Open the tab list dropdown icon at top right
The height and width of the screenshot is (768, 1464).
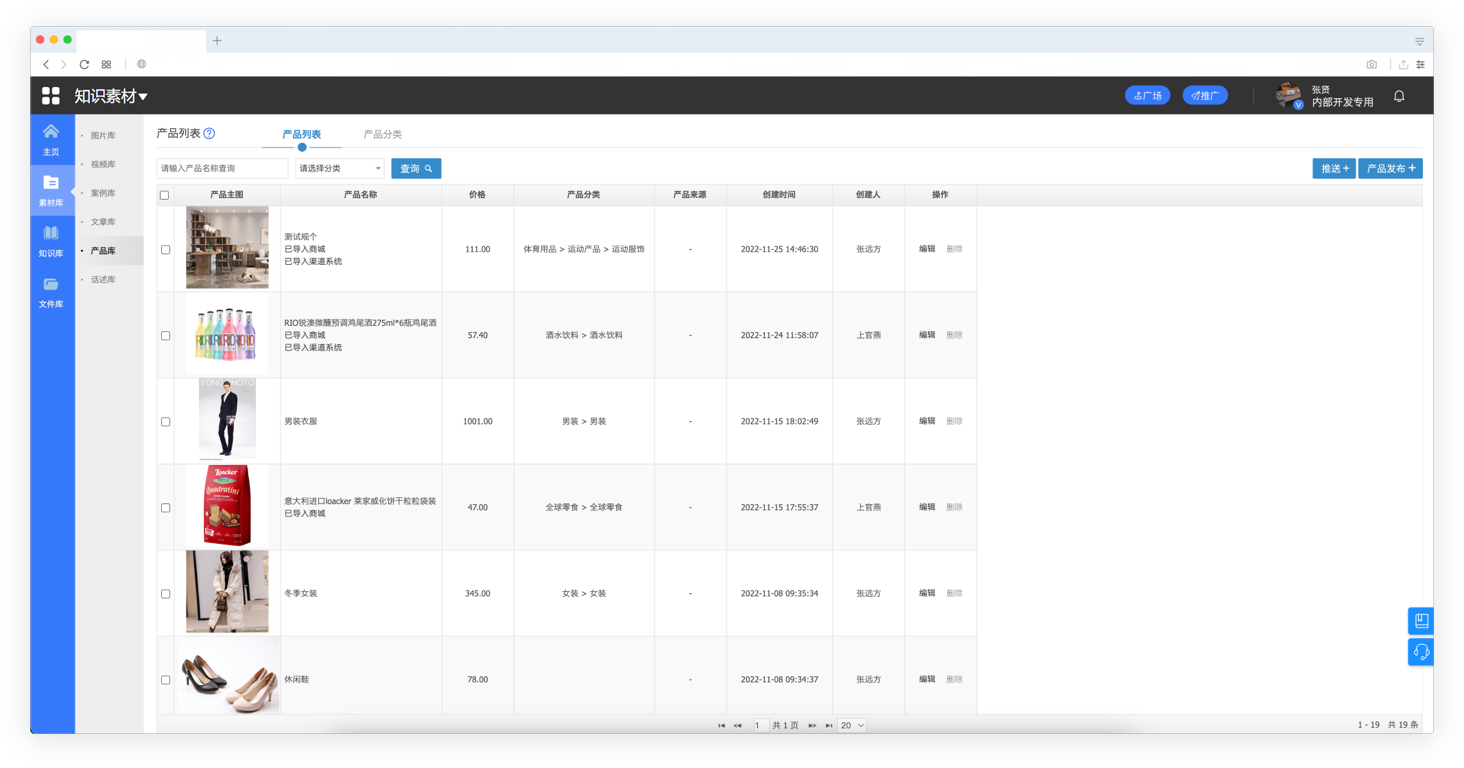pos(1419,41)
